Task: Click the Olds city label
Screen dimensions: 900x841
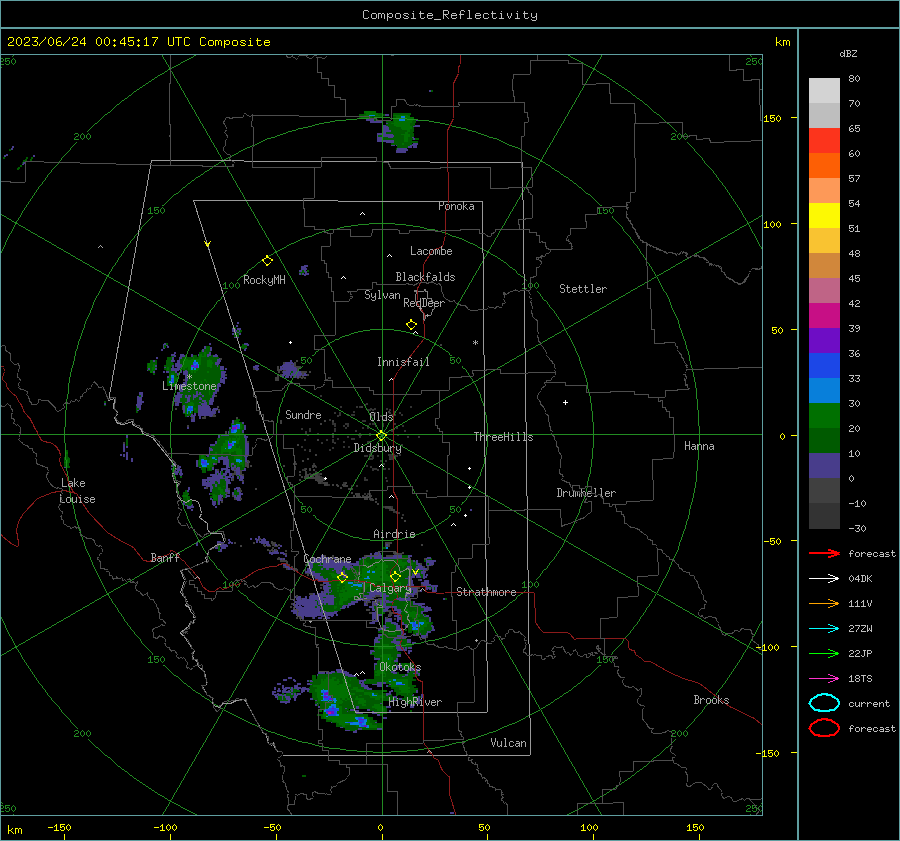Action: 381,417
